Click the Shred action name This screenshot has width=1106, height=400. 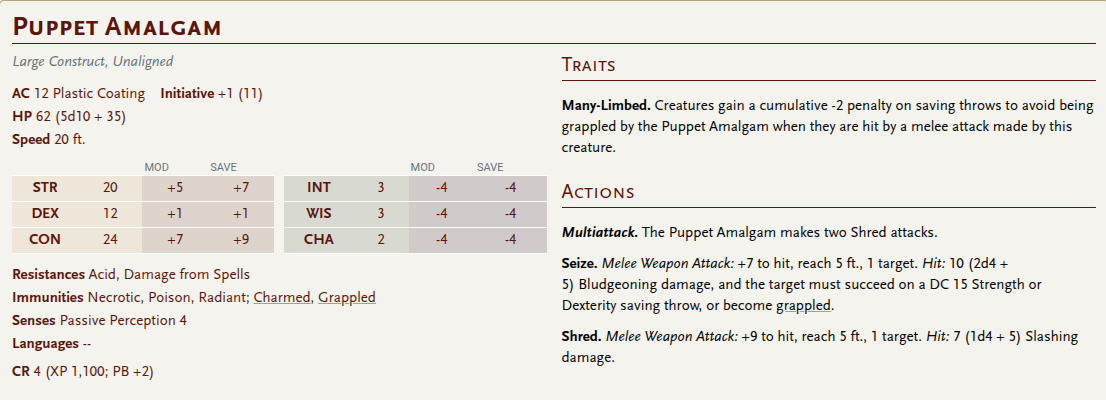[x=581, y=337]
